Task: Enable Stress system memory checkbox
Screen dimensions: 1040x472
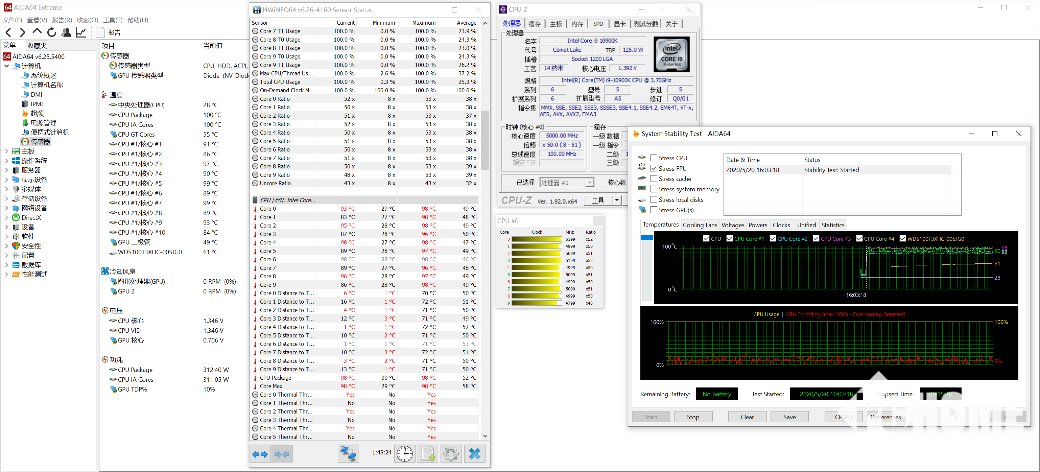Action: 654,189
